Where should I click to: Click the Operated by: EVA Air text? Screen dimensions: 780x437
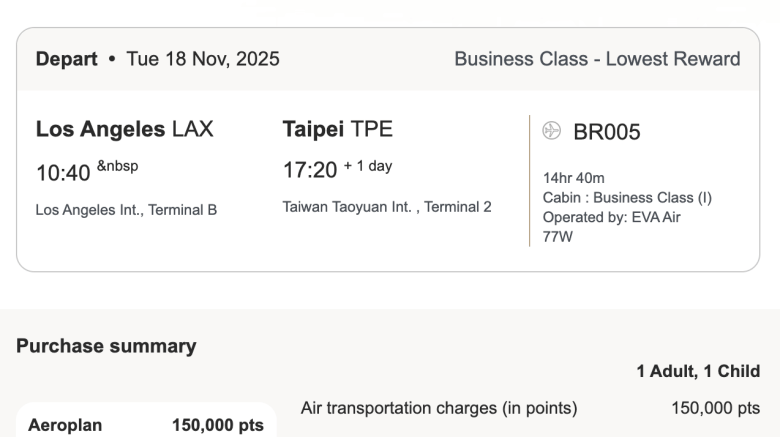click(611, 217)
